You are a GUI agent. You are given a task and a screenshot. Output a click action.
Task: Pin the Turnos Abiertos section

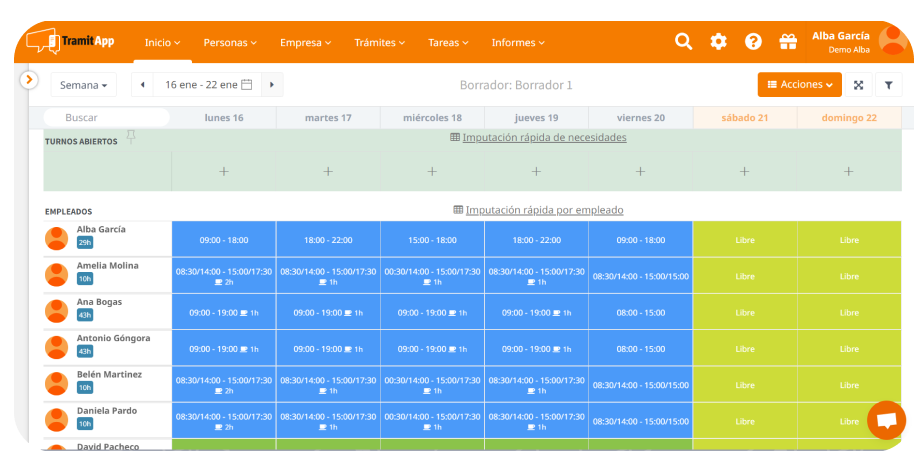130,137
